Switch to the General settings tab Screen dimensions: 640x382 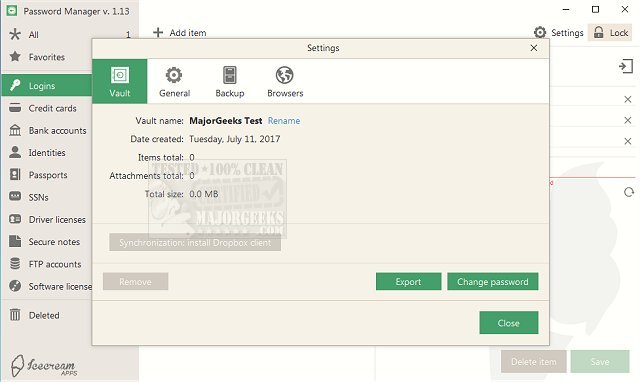coord(174,81)
